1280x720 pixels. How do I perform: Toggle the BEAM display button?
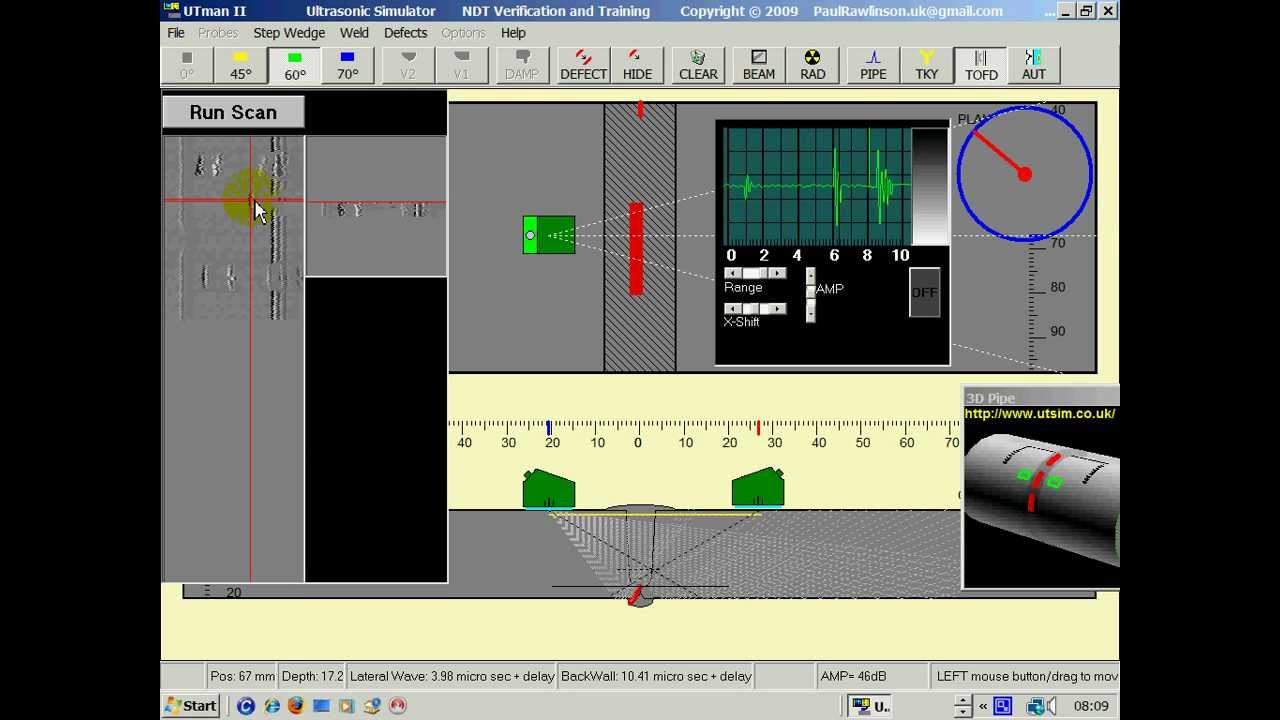[x=759, y=65]
